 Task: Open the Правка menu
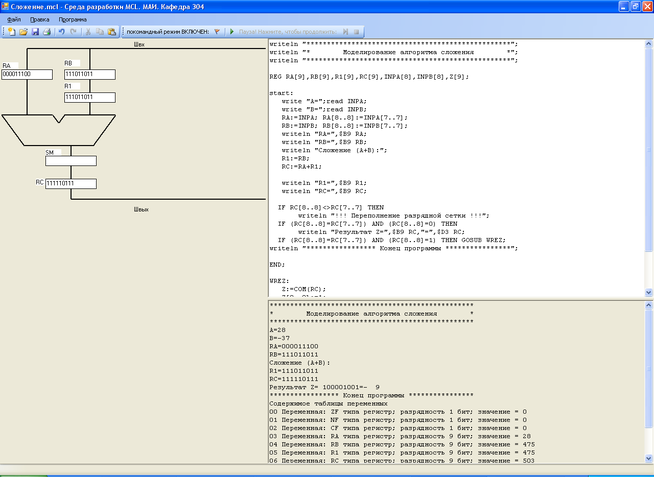pyautogui.click(x=39, y=19)
